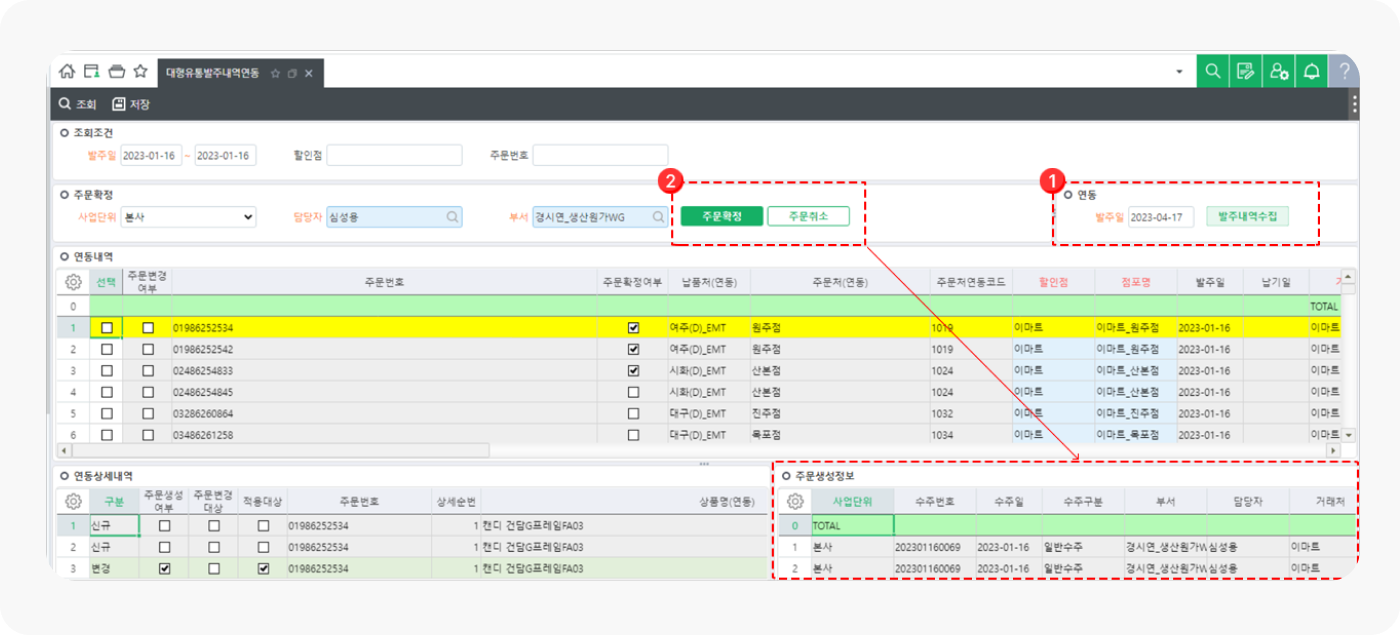
Task: Expand the tab list dropdown arrow
Action: click(1179, 72)
